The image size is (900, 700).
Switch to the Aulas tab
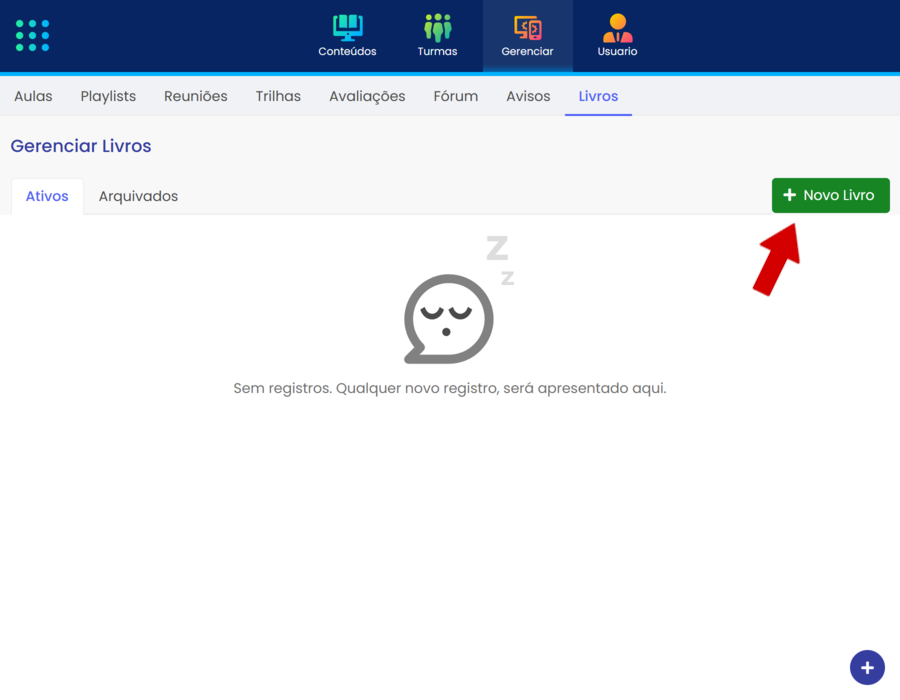click(x=33, y=96)
